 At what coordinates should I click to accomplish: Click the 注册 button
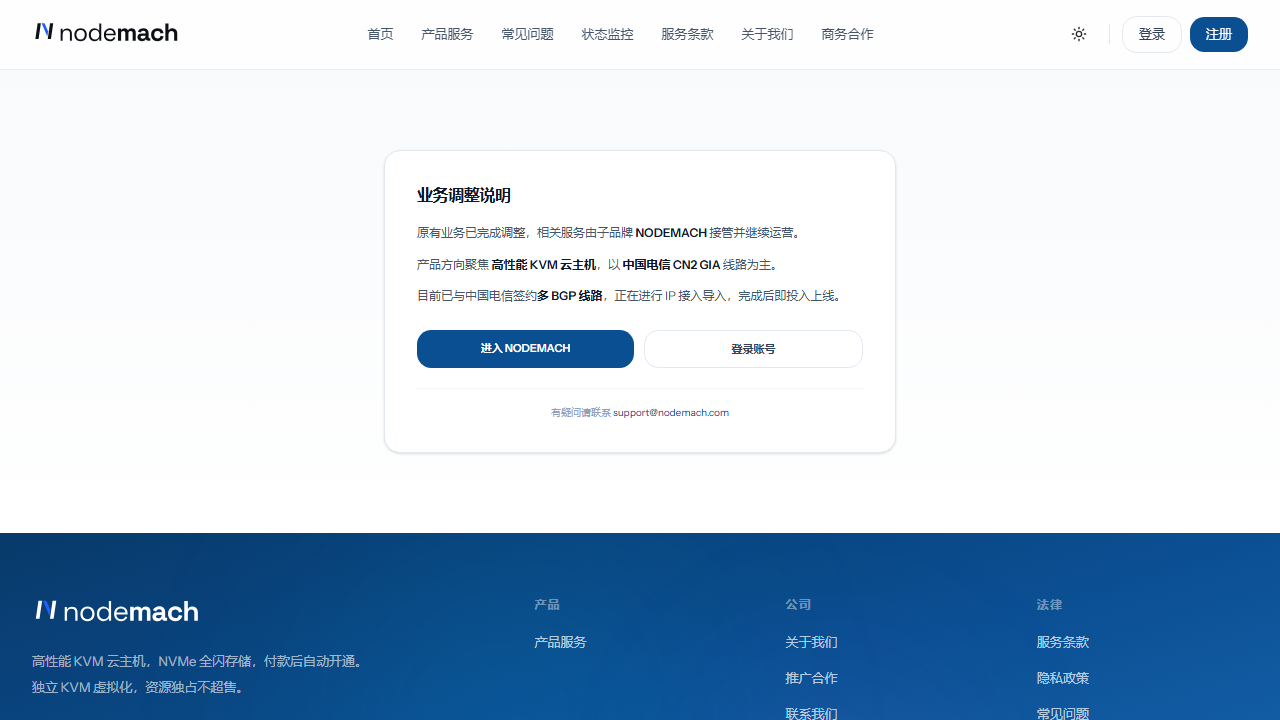(x=1219, y=34)
